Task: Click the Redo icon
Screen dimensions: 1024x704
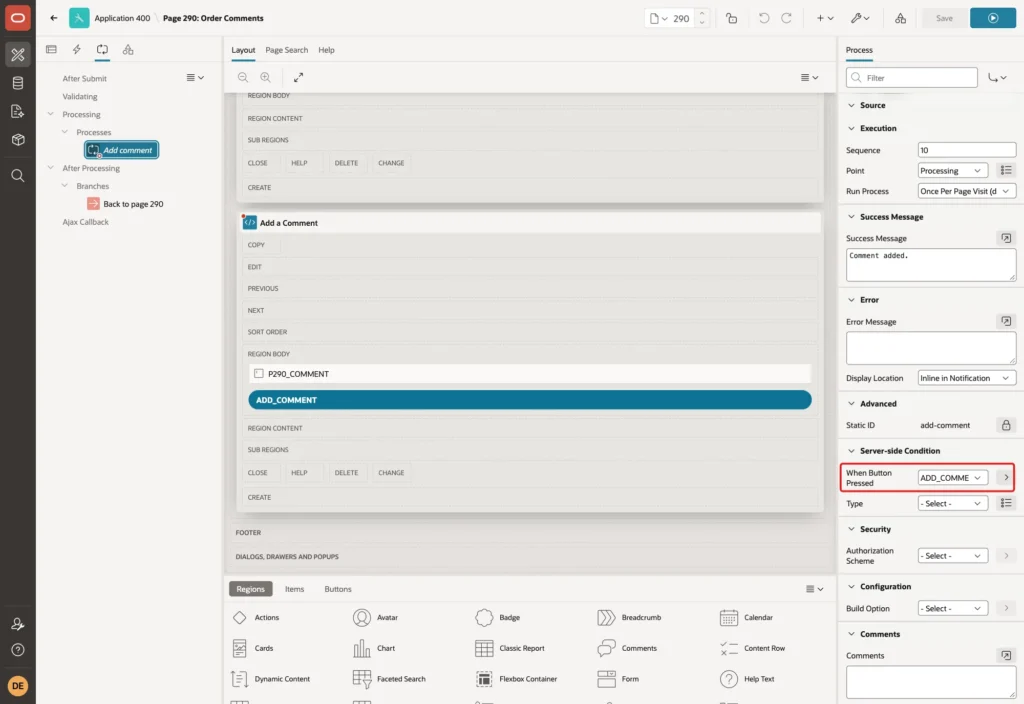Action: coord(786,18)
